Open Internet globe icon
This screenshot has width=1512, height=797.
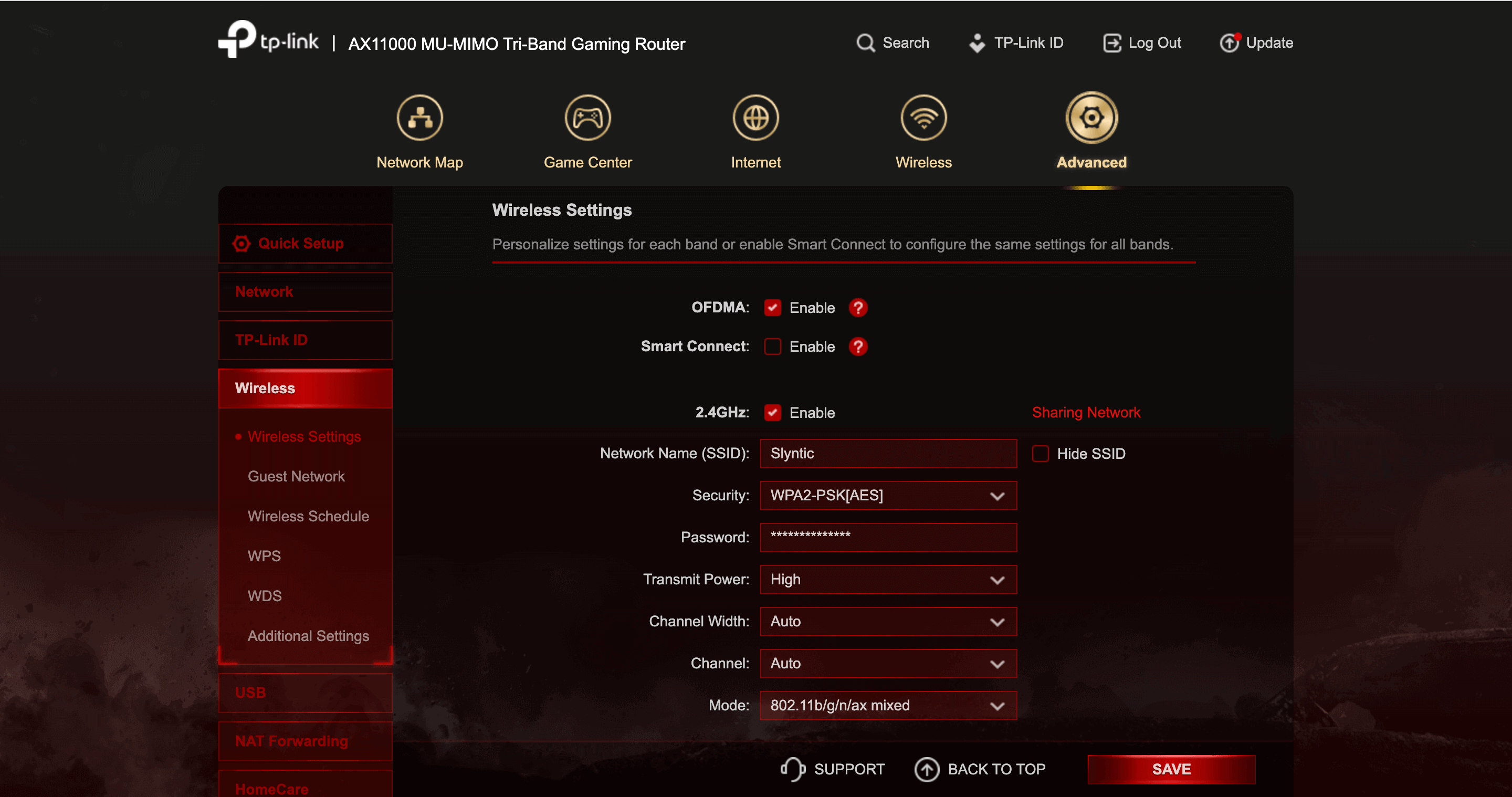[755, 118]
